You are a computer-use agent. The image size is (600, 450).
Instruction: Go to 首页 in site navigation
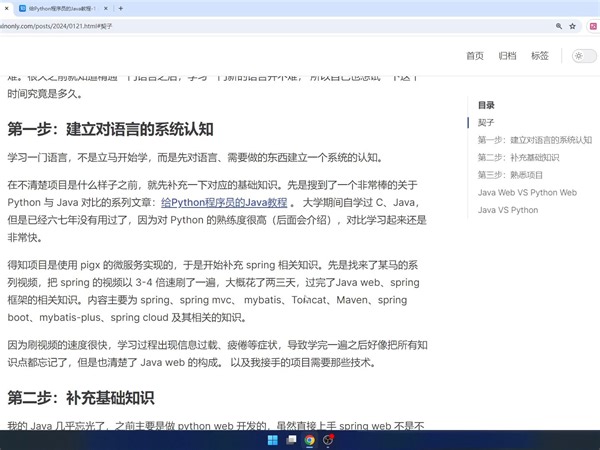475,56
